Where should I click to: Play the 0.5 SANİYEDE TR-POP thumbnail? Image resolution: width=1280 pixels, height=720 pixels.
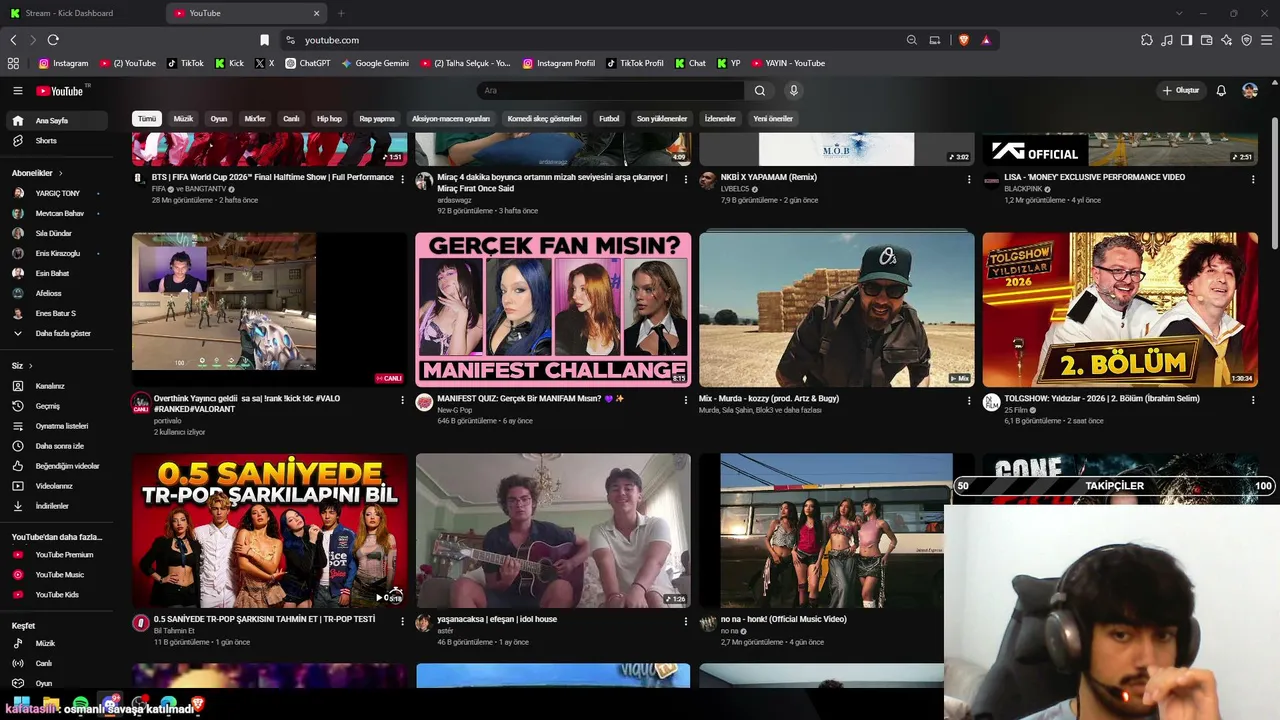pos(270,531)
